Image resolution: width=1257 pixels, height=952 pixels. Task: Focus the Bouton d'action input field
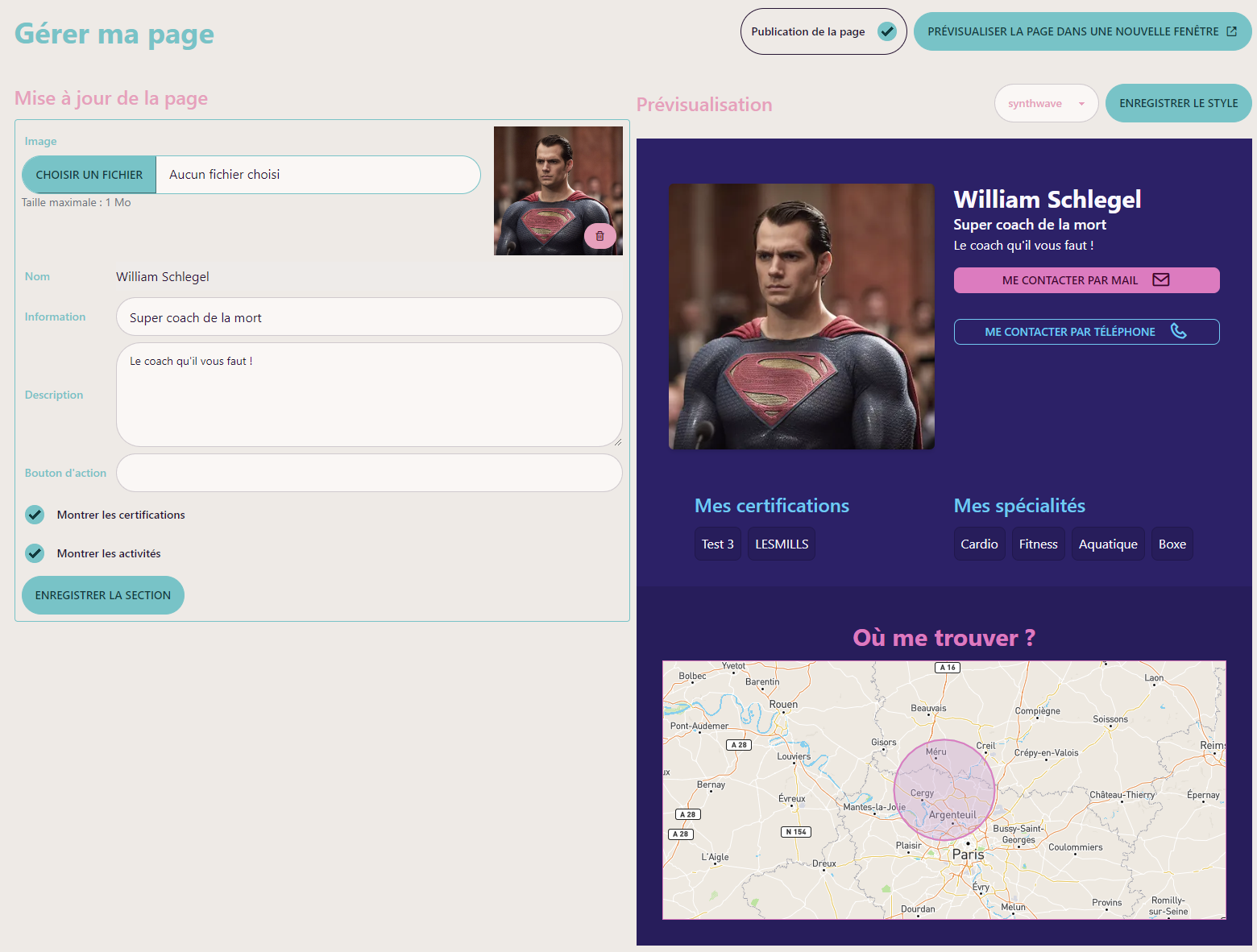369,473
